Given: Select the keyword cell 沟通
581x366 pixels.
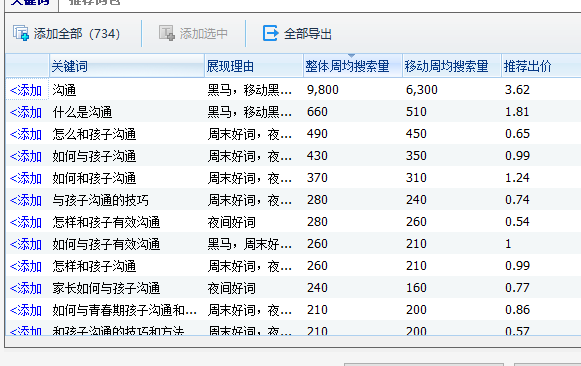Looking at the screenshot, I should [x=64, y=90].
